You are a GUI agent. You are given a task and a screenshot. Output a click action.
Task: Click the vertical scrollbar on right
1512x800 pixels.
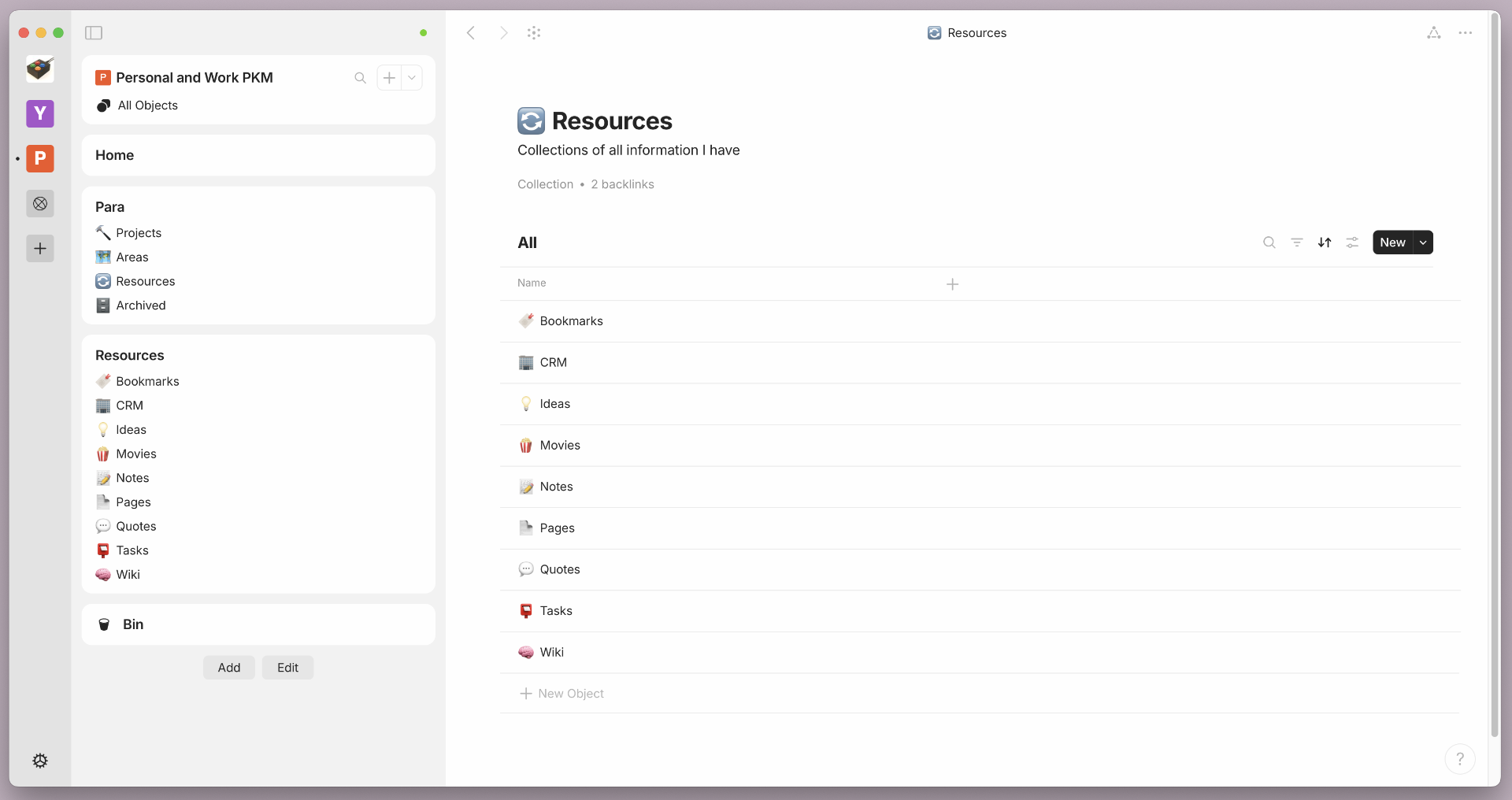pyautogui.click(x=1495, y=374)
